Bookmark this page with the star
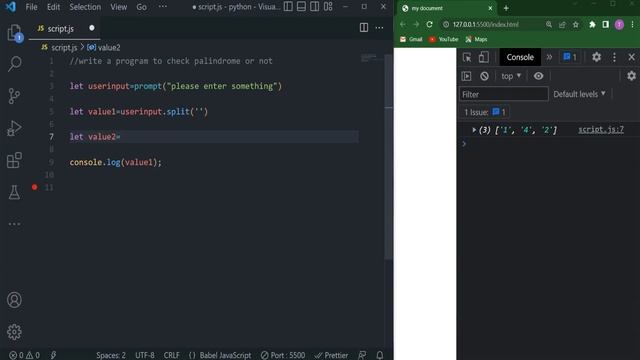This screenshot has height=360, width=640. coord(576,24)
